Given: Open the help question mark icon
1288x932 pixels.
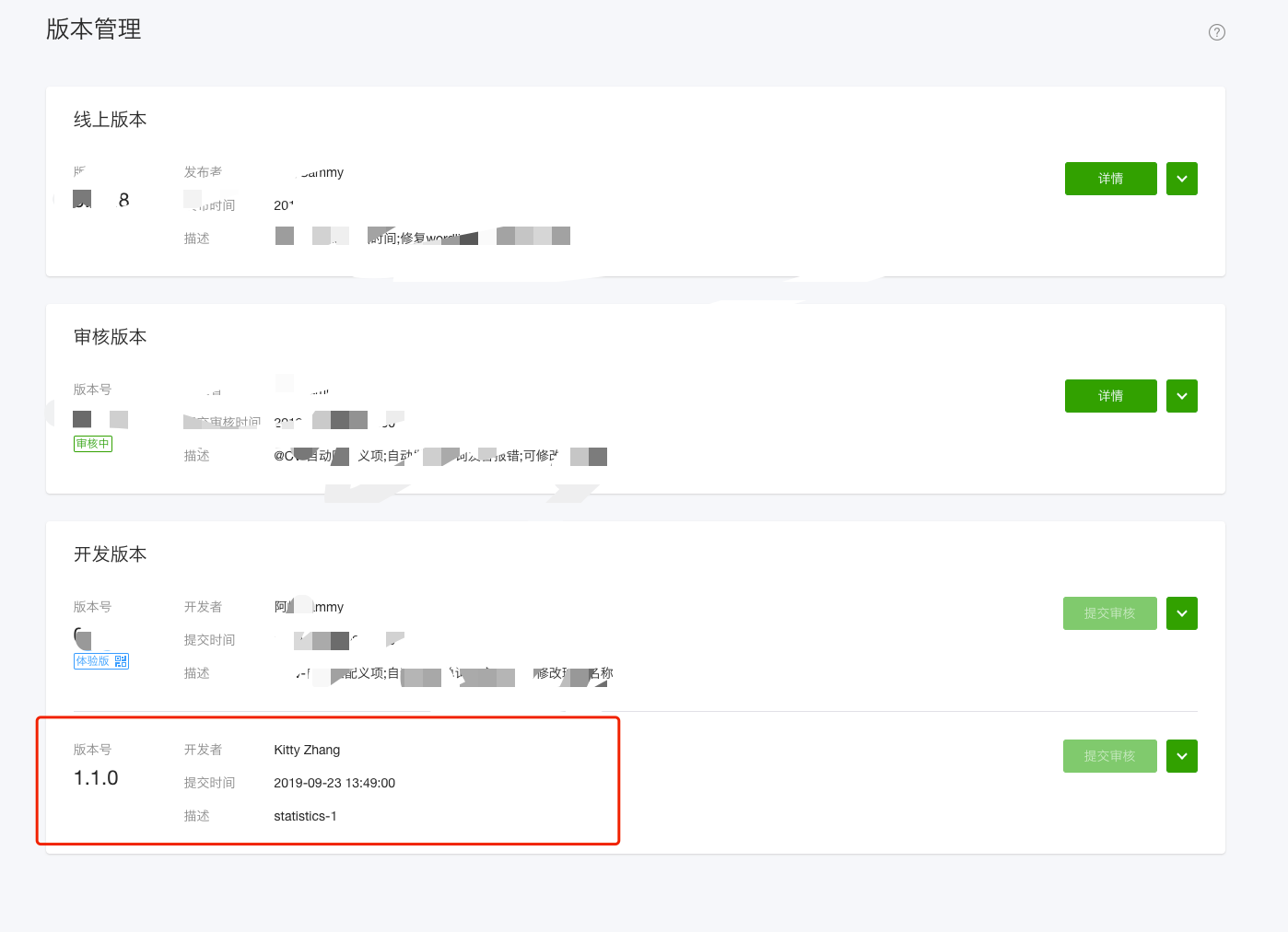Looking at the screenshot, I should [x=1217, y=32].
